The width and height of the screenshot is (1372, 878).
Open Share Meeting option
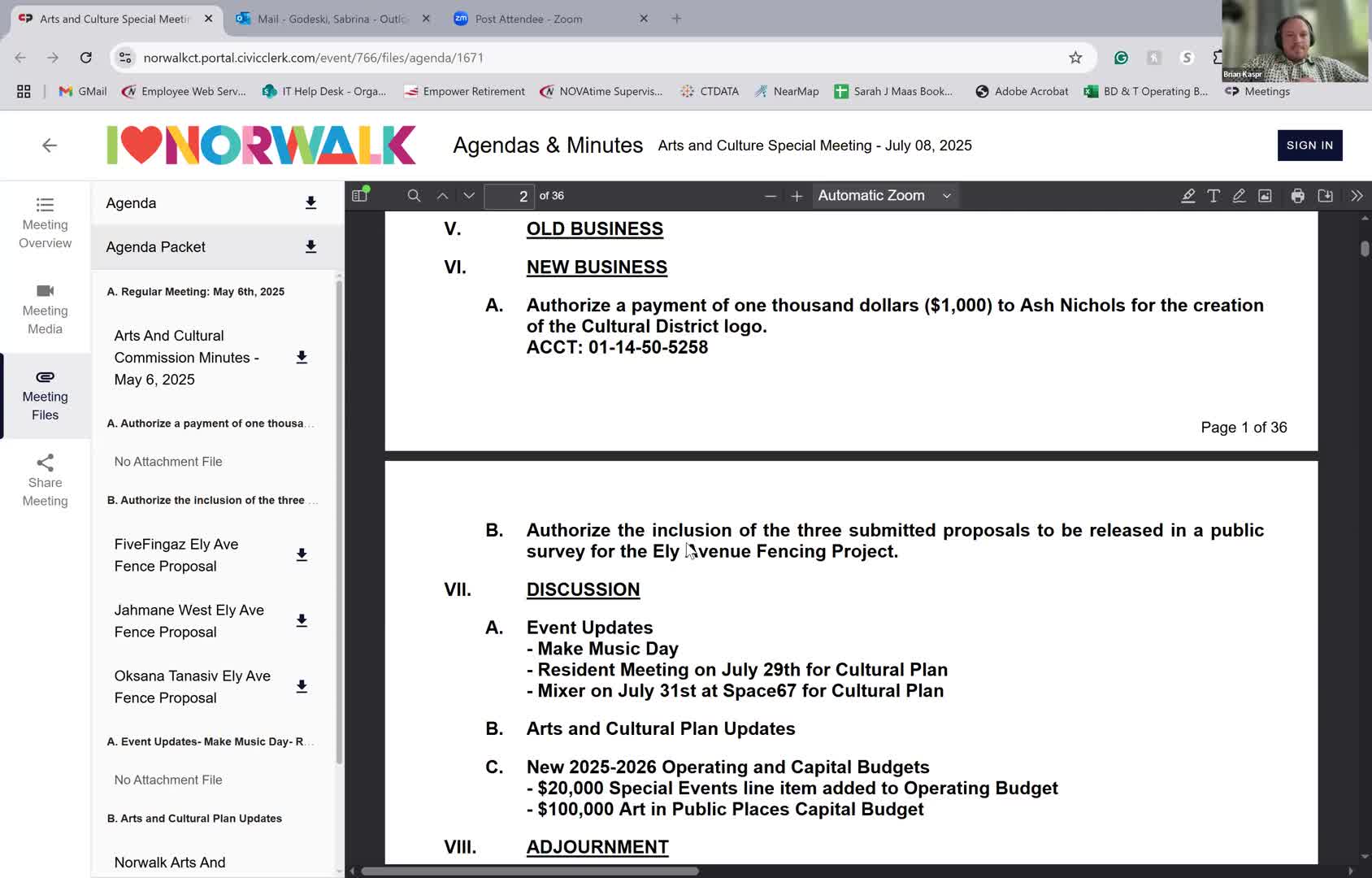click(x=46, y=481)
